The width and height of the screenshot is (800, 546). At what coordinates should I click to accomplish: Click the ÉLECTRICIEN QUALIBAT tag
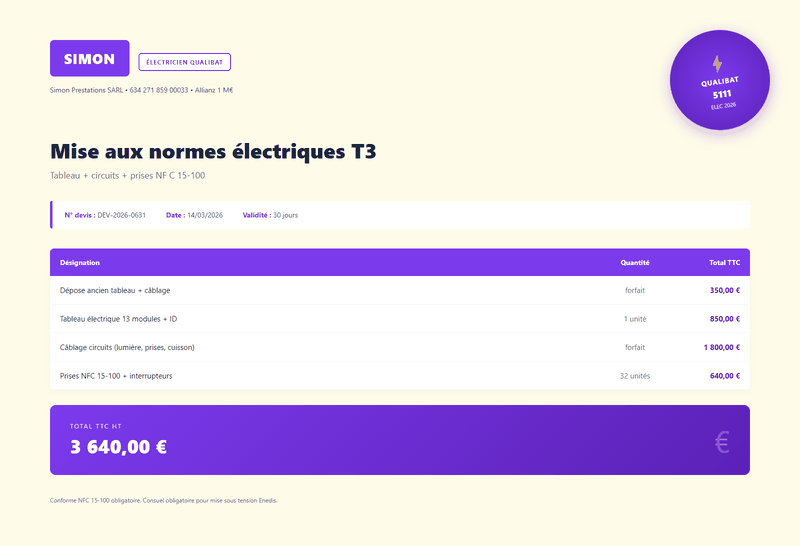pyautogui.click(x=185, y=62)
